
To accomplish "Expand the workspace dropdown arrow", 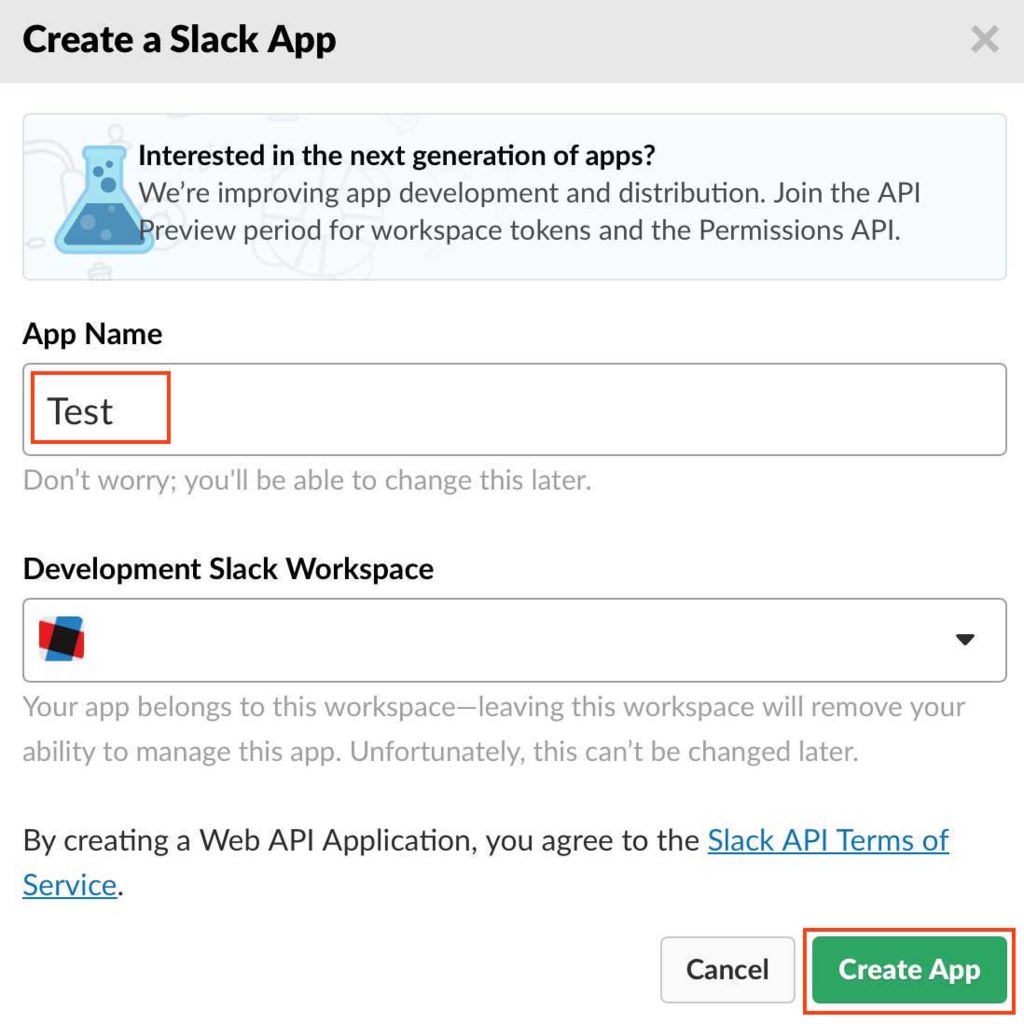I will [965, 639].
